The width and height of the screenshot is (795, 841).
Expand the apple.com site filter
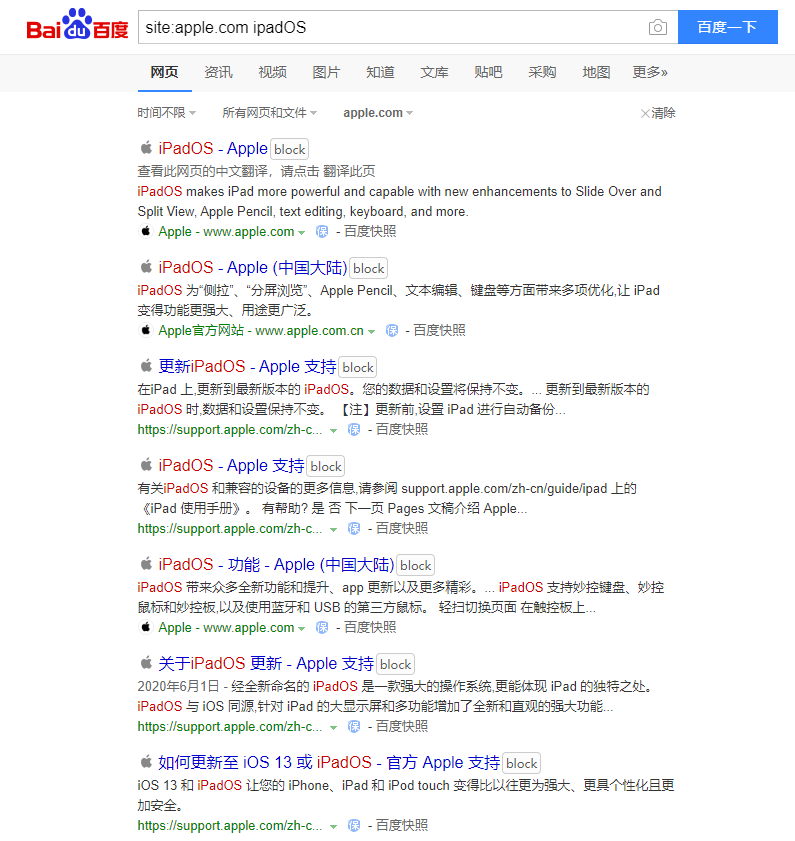pos(378,113)
